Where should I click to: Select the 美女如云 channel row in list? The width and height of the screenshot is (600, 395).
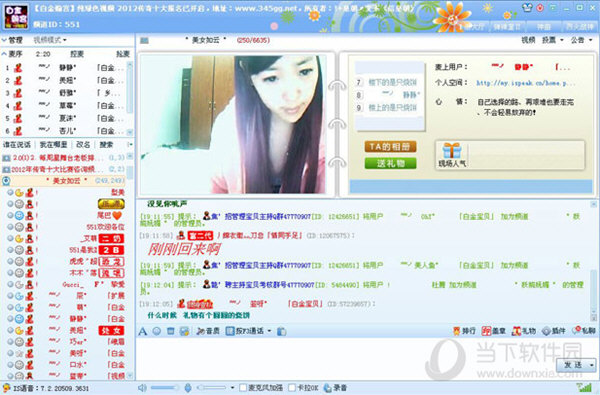[64, 181]
